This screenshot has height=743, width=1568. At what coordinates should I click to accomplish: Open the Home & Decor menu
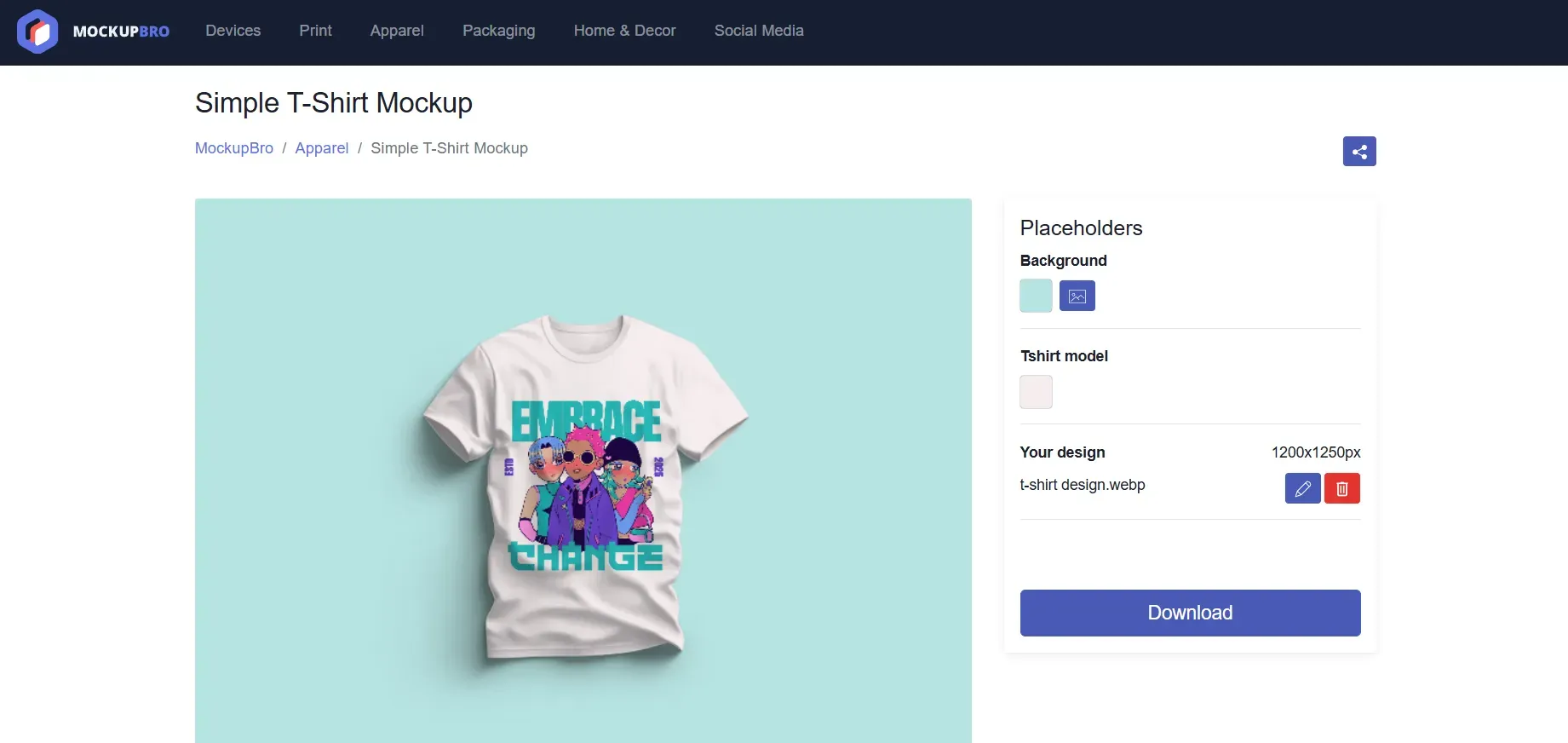click(624, 31)
